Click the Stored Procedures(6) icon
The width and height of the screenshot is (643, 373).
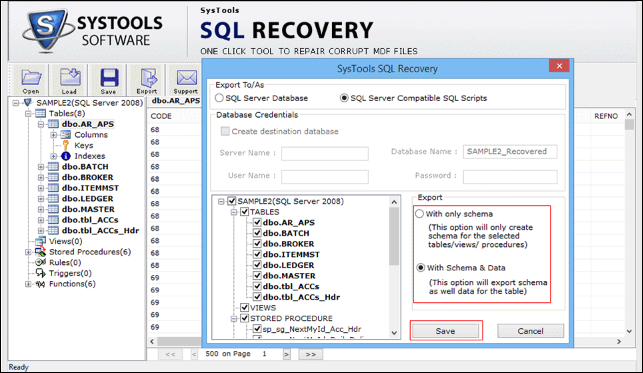pyautogui.click(x=40, y=252)
